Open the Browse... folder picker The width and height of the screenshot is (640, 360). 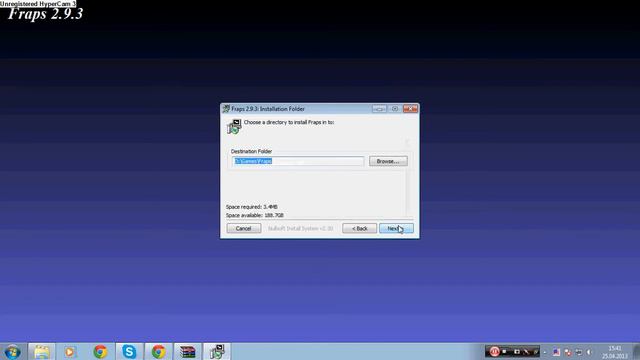click(x=388, y=161)
